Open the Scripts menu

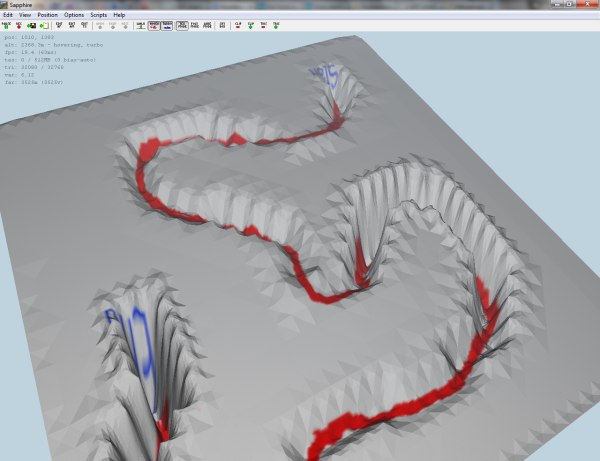click(98, 15)
